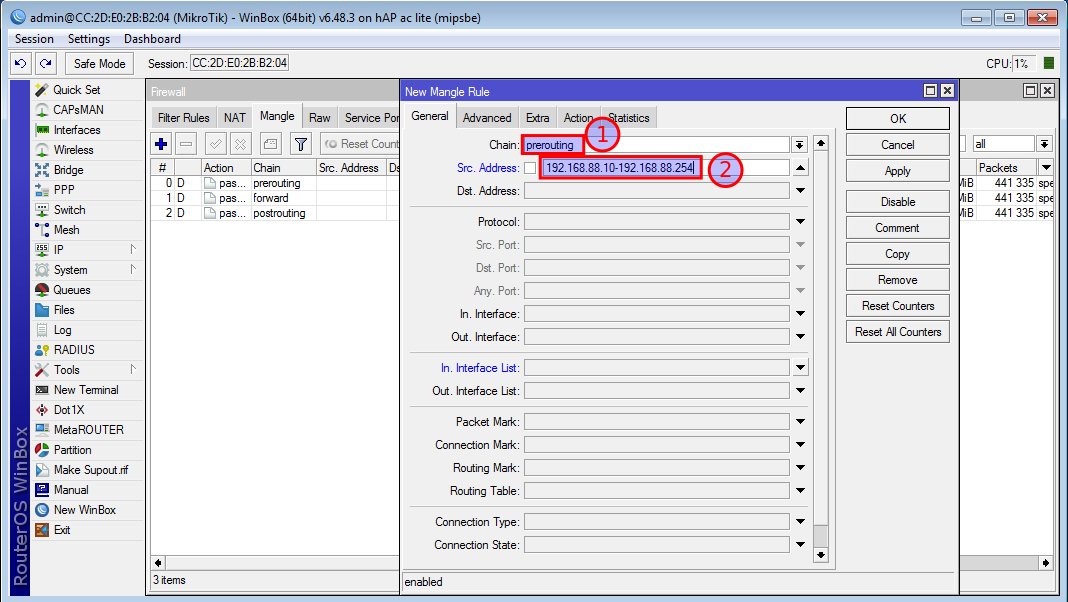Open Mesh in the sidebar
The height and width of the screenshot is (602, 1068).
pos(66,229)
